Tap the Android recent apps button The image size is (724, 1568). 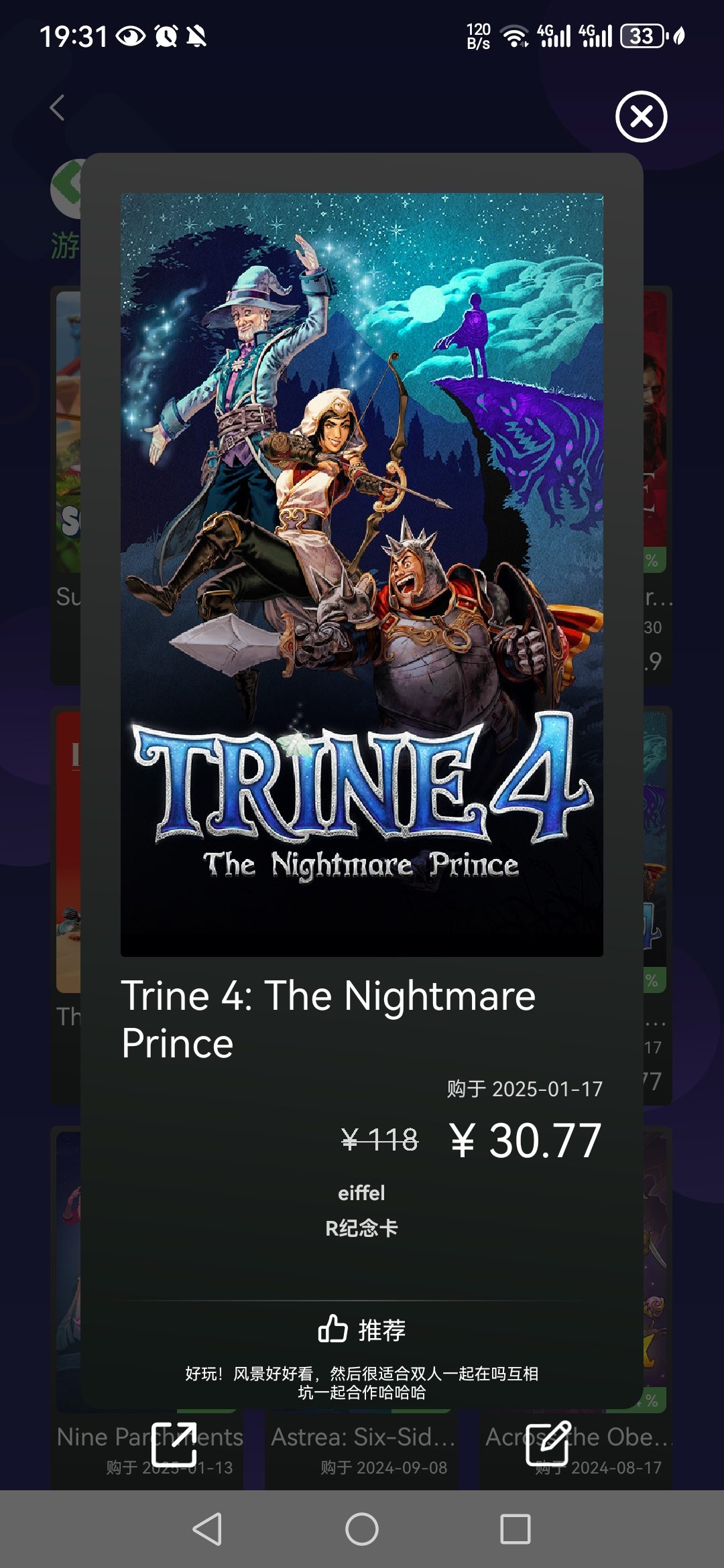tap(516, 1529)
